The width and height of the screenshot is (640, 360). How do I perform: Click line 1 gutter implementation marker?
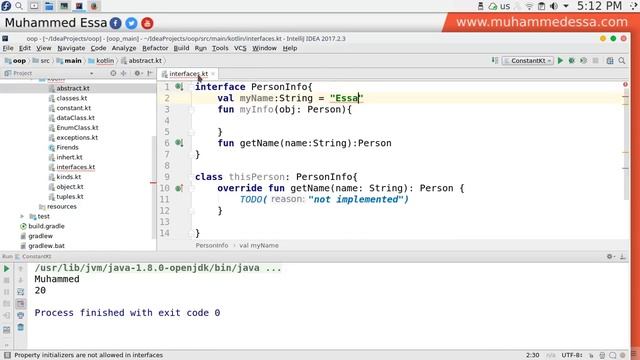[x=179, y=87]
